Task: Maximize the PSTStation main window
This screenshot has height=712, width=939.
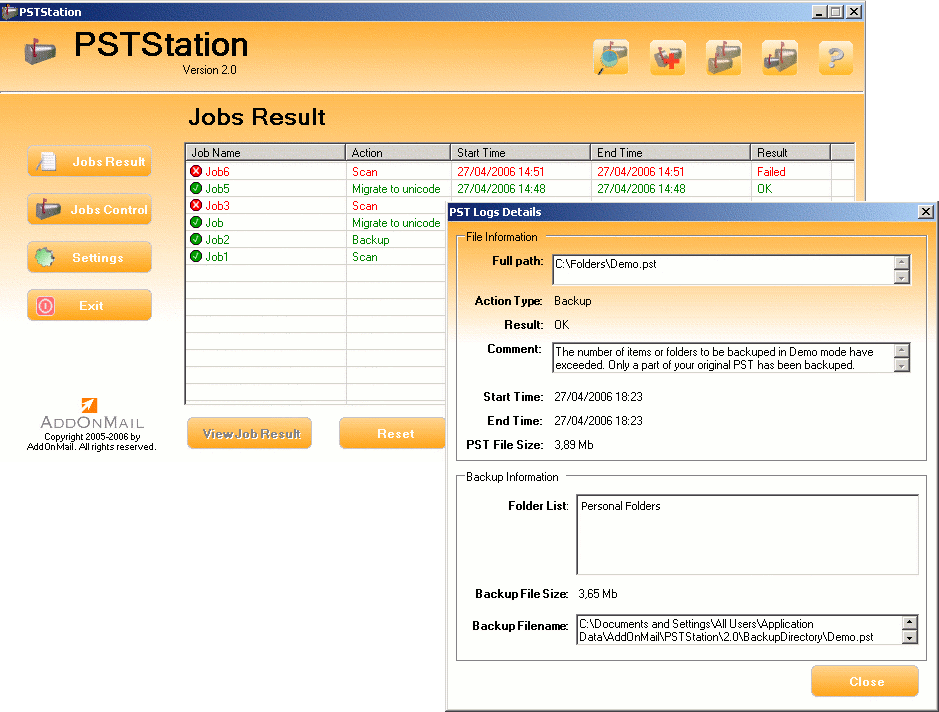Action: (836, 11)
